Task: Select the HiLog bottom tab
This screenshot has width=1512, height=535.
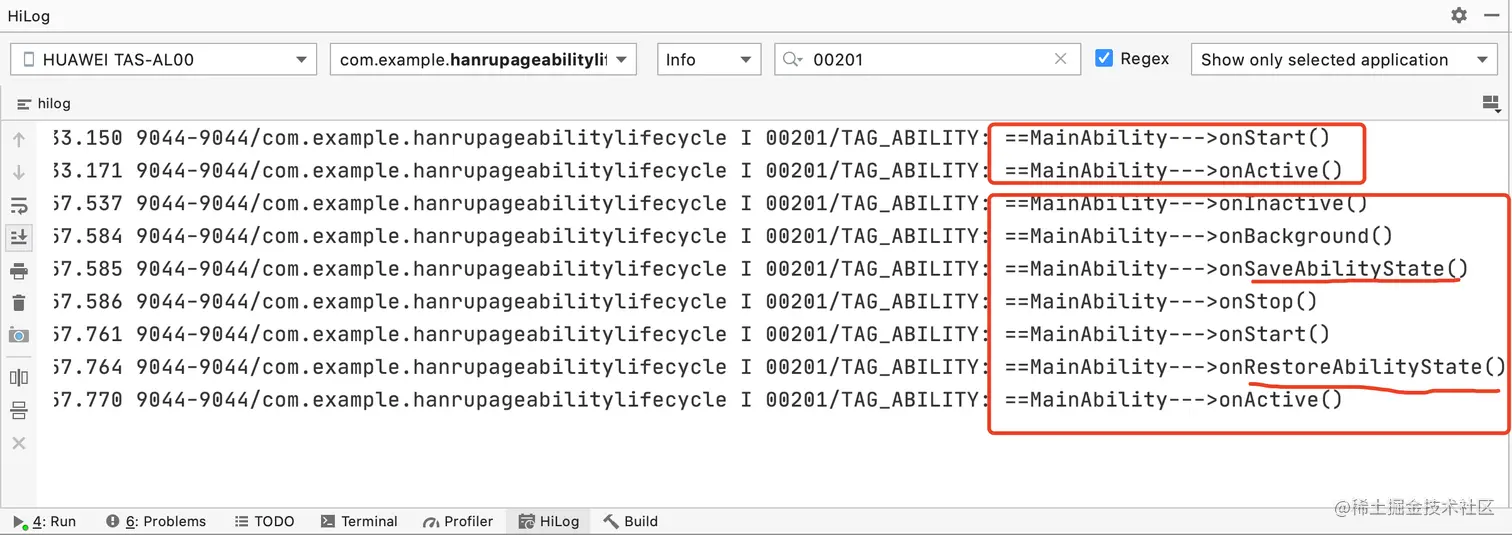Action: coord(549,521)
